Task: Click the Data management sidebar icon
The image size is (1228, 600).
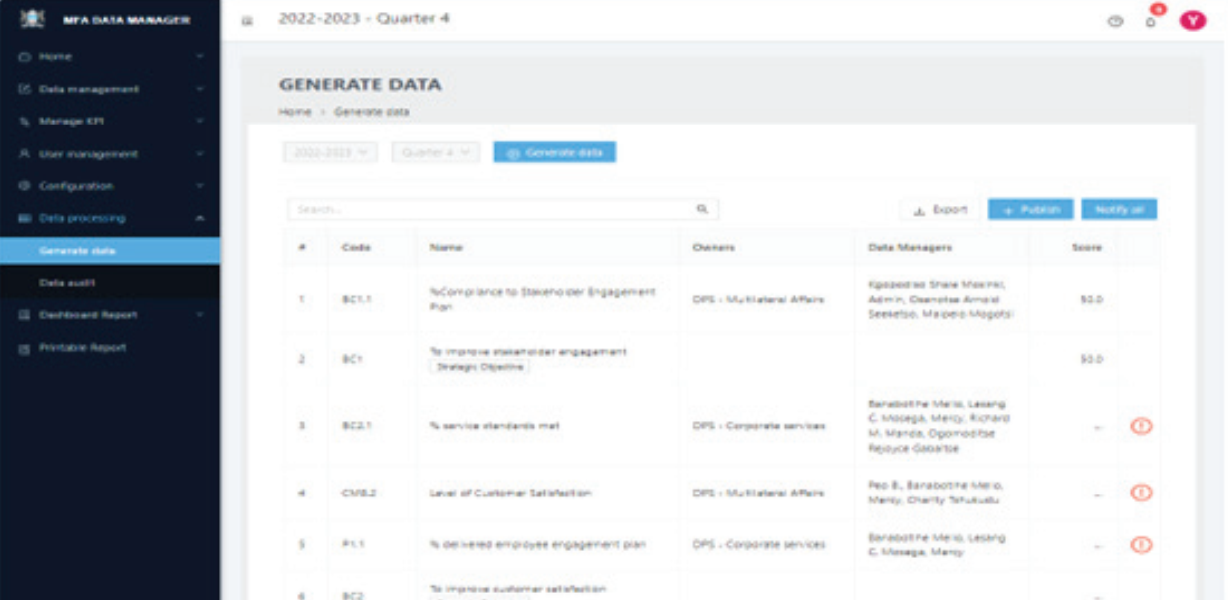Action: 23,89
